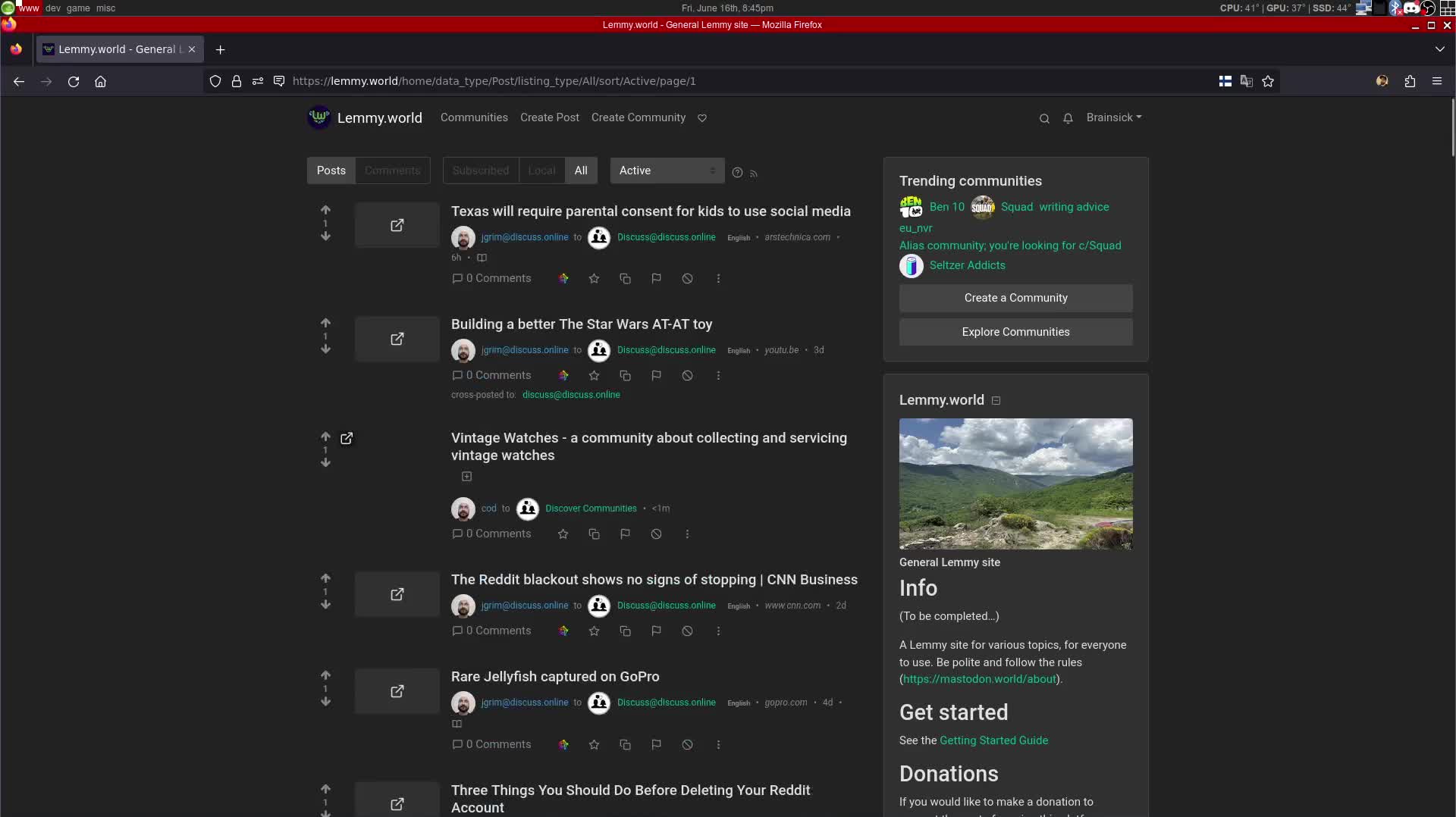Select the dev workspace in top bar

pos(53,8)
